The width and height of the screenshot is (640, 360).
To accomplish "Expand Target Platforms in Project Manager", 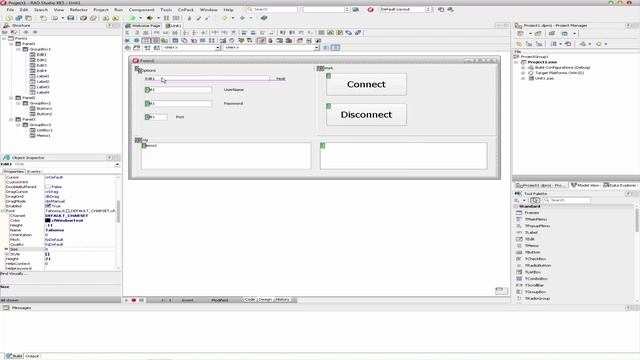I will point(523,73).
